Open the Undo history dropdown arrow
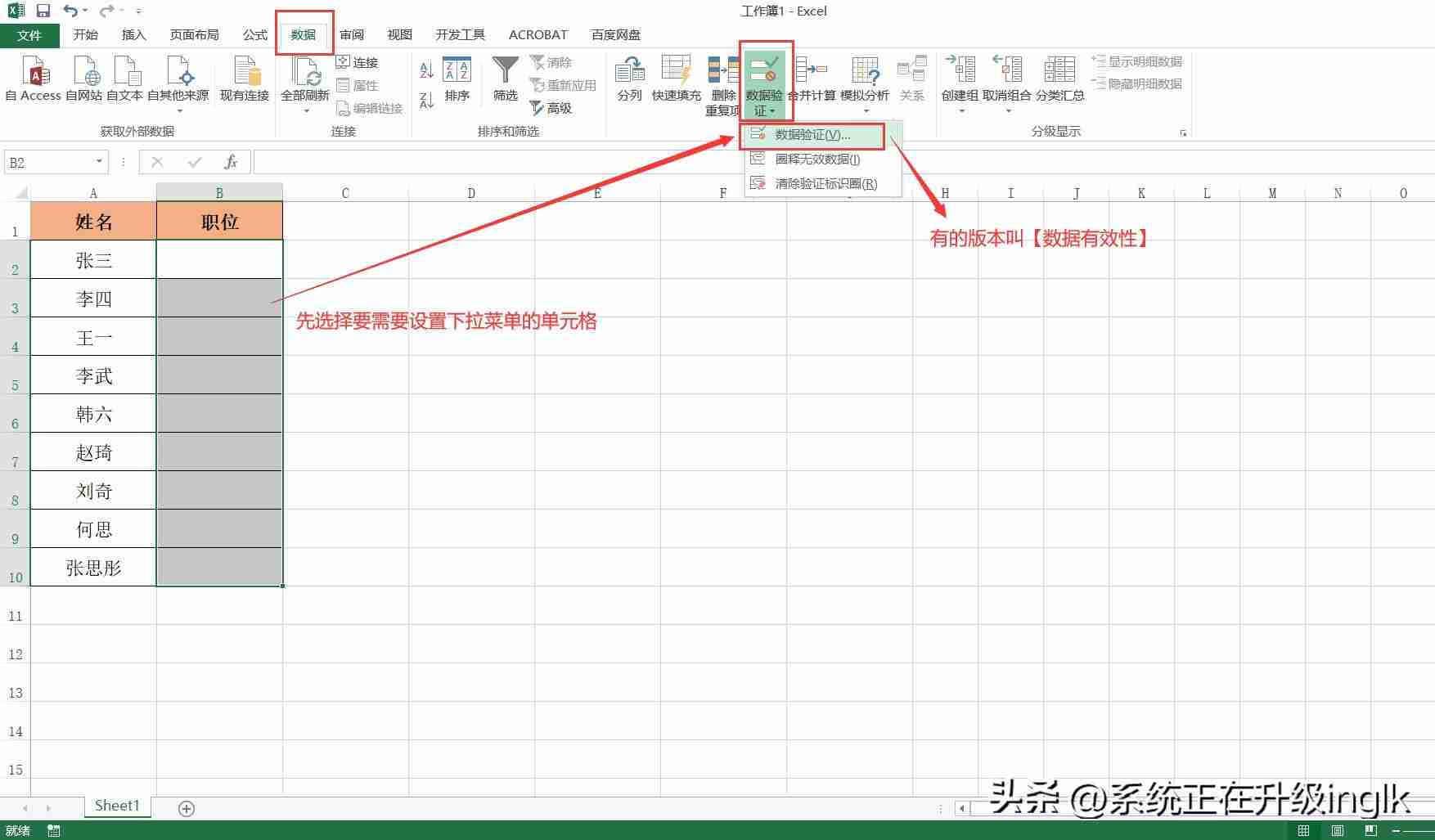1435x840 pixels. pos(85,11)
